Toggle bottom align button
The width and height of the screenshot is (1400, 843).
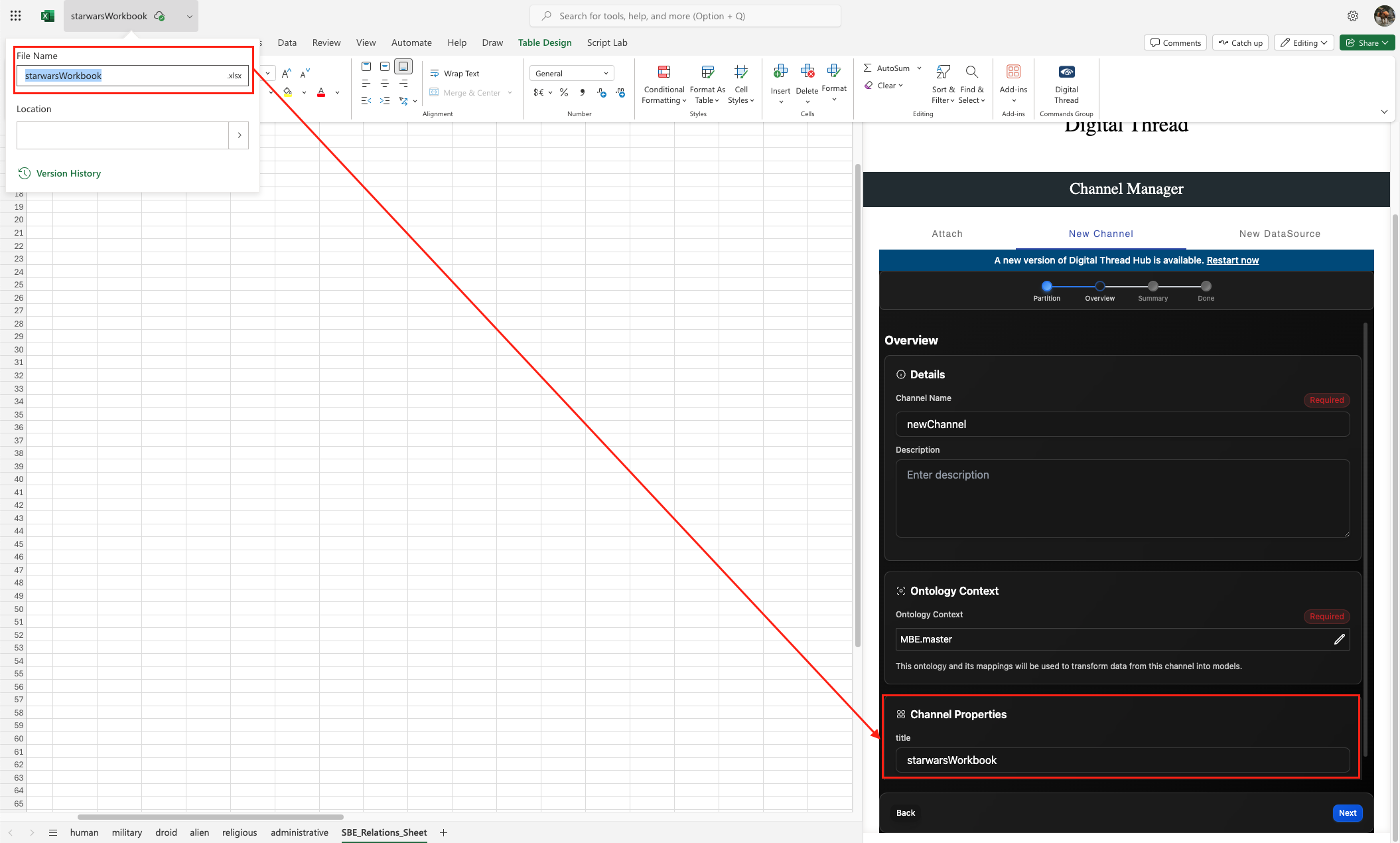(403, 66)
